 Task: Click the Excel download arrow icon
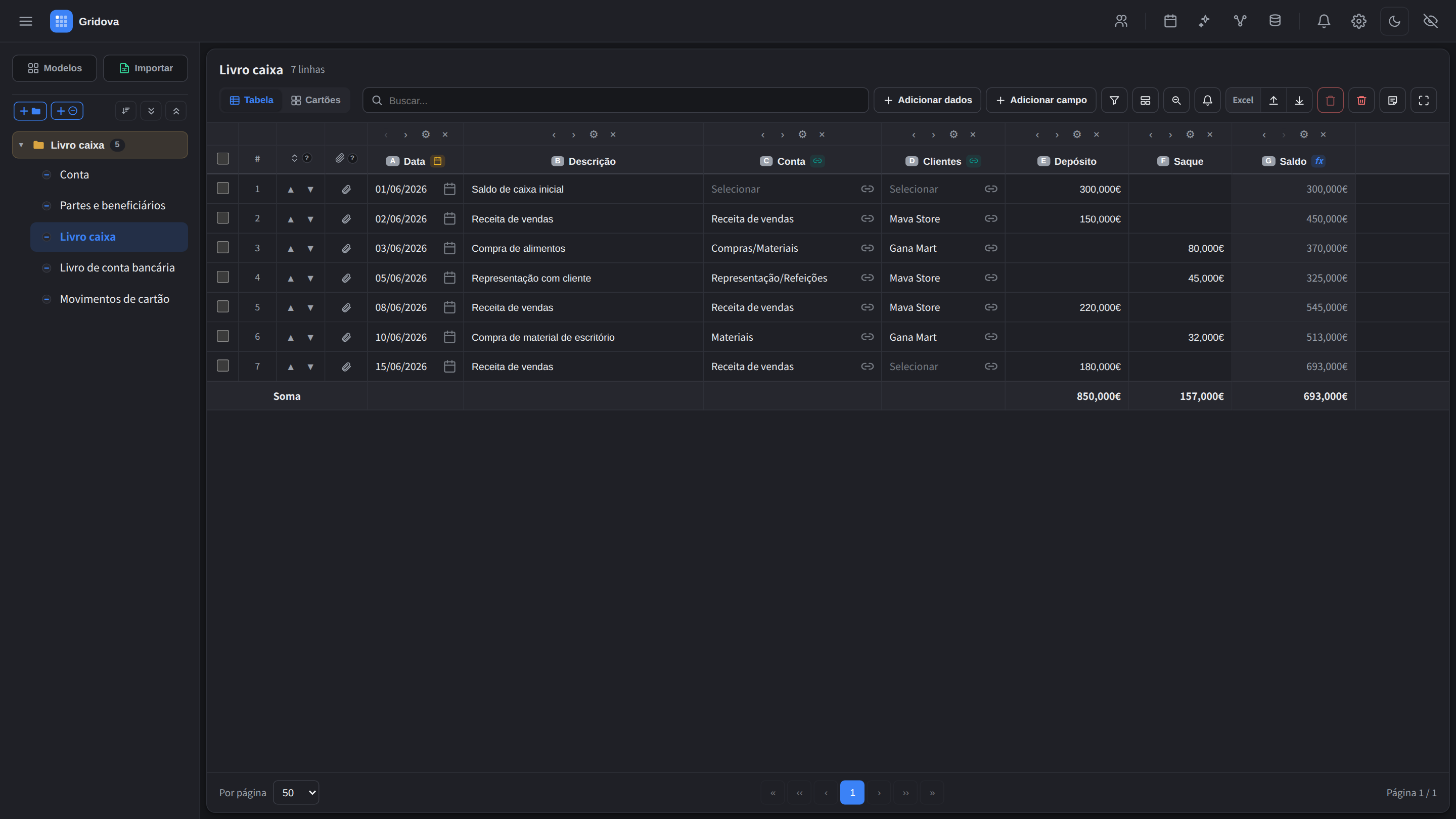tap(1299, 100)
